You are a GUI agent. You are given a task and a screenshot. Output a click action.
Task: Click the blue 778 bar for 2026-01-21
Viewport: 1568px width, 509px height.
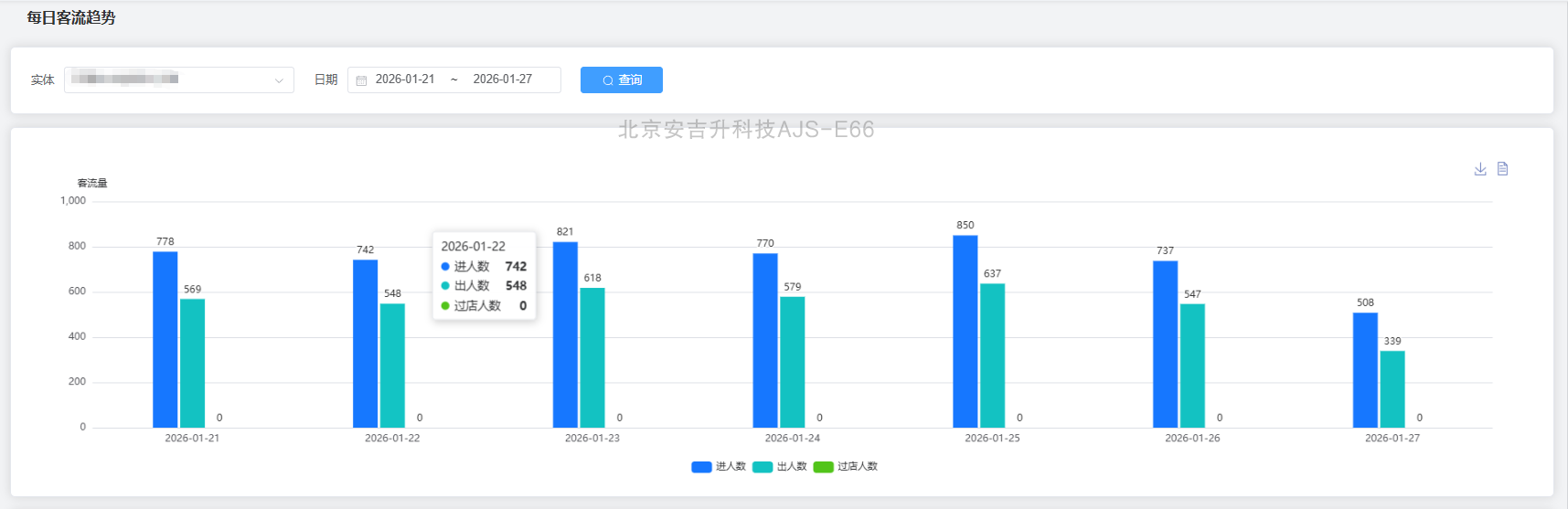(165, 340)
